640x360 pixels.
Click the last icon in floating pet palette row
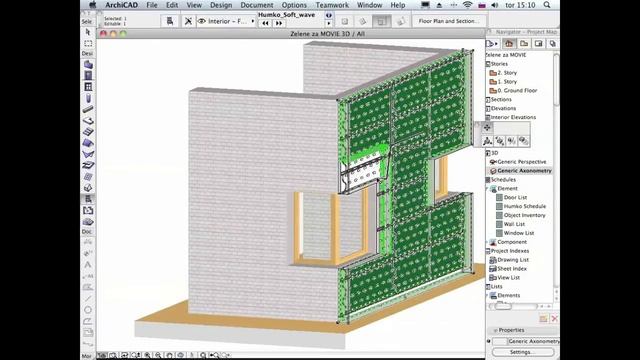click(524, 141)
